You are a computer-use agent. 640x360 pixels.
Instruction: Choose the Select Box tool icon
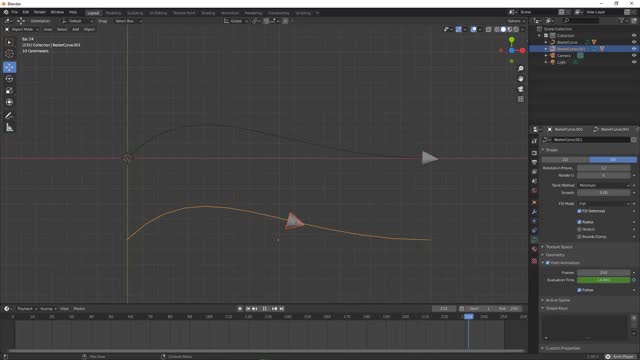[x=9, y=42]
